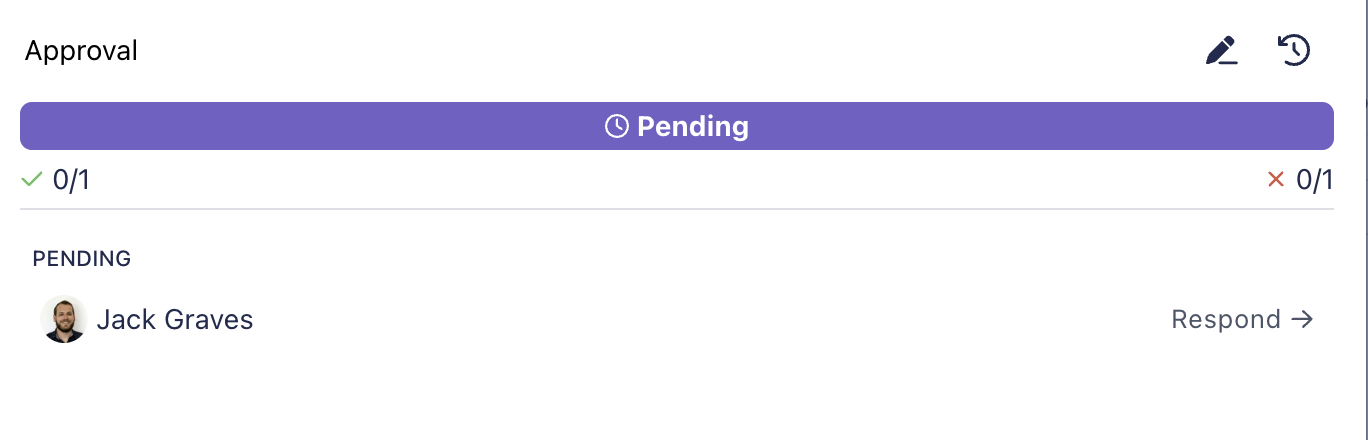Click the divider line below the counts
Screen dimensions: 1368x440
(x=676, y=209)
